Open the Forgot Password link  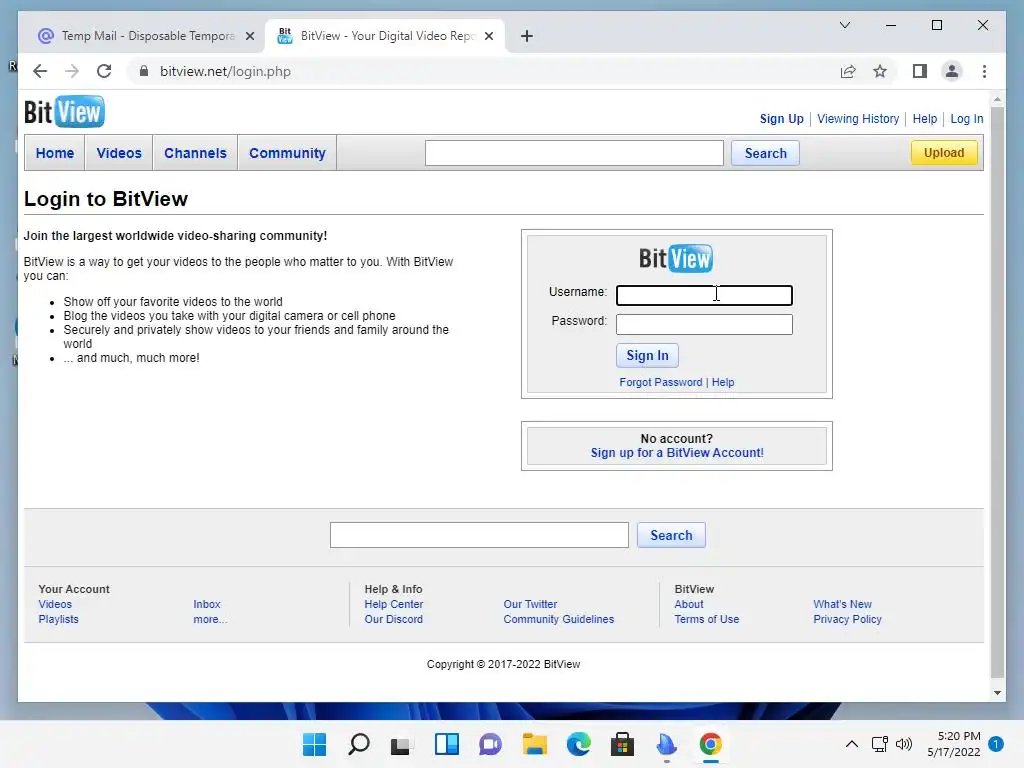point(660,382)
